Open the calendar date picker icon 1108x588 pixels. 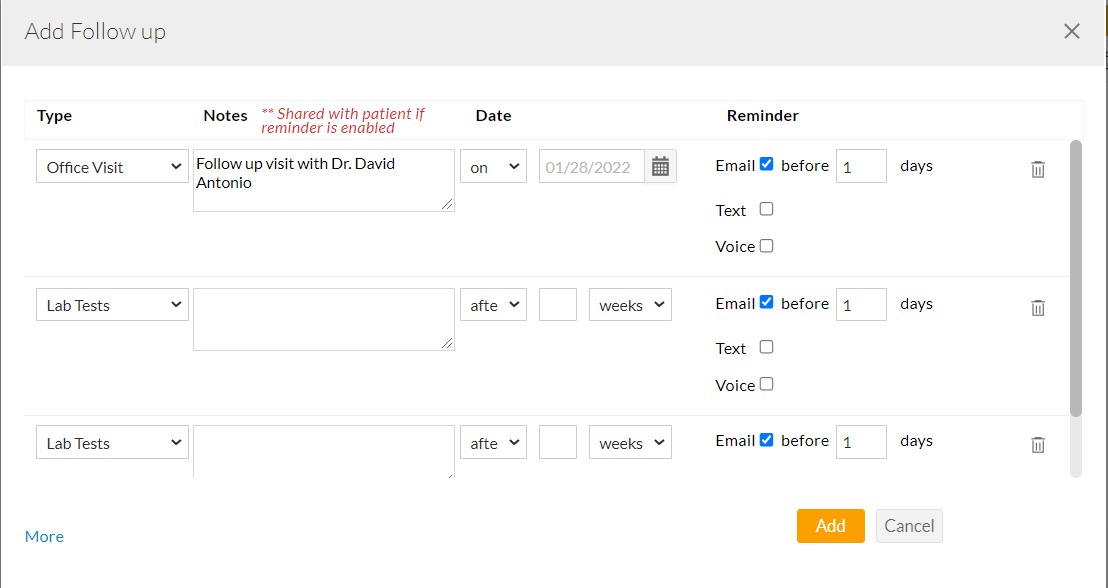(x=660, y=167)
